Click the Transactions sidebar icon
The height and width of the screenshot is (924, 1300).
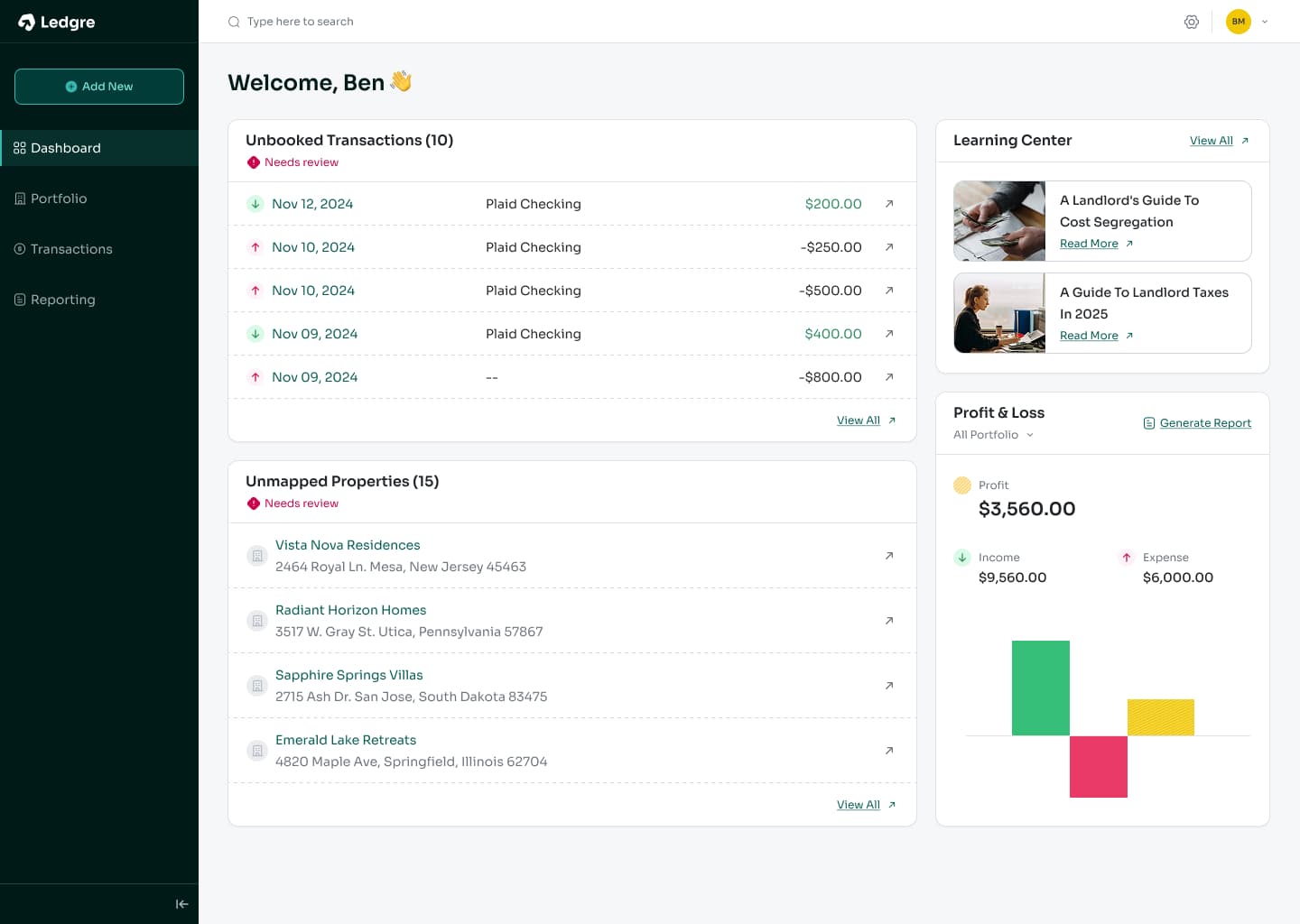(x=19, y=249)
